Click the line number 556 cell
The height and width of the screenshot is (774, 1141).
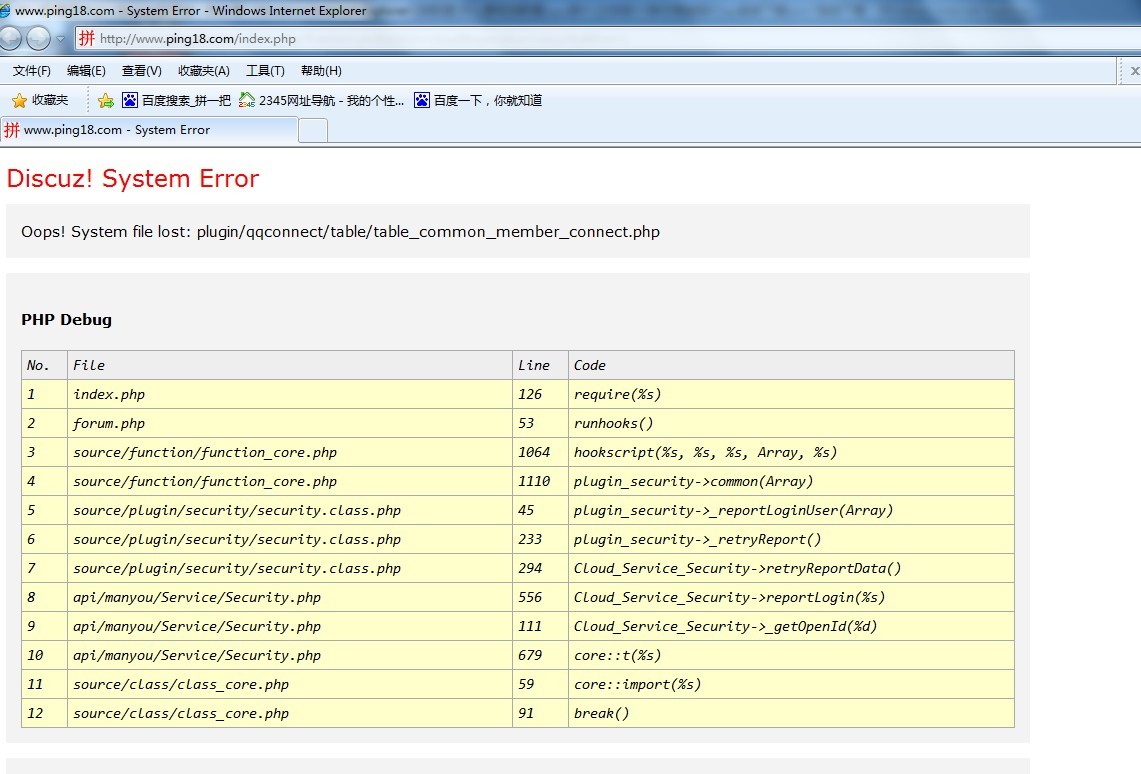coord(540,598)
